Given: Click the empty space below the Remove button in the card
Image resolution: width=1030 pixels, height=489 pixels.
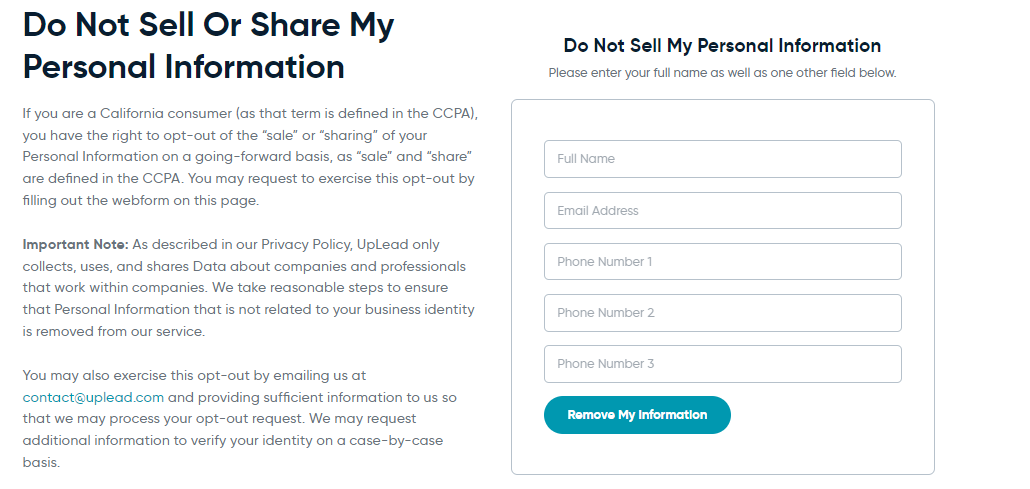Looking at the screenshot, I should [x=723, y=454].
